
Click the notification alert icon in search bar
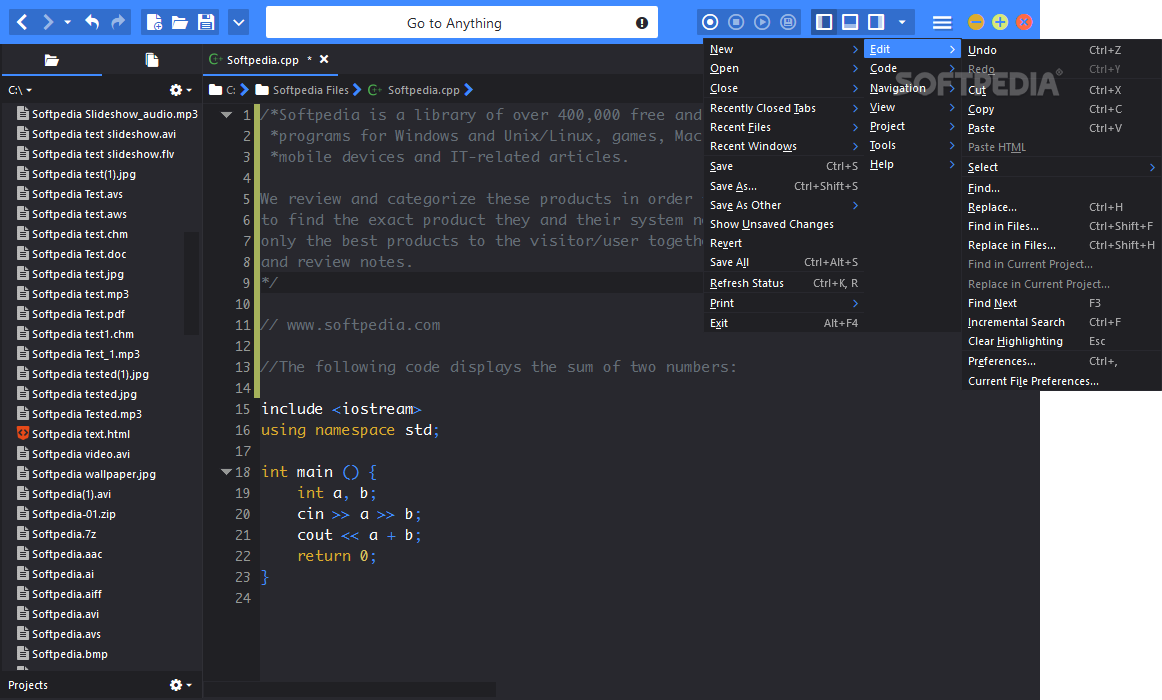click(642, 23)
